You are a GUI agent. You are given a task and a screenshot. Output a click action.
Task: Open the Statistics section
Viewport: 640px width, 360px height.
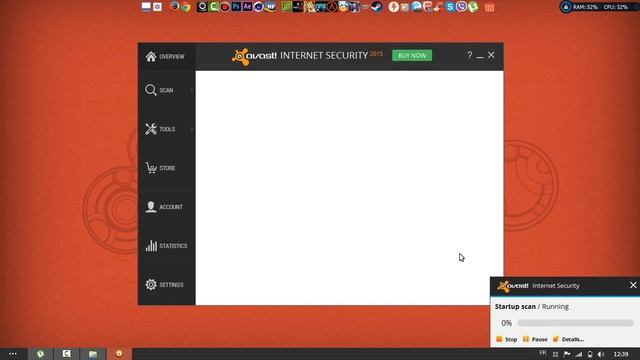pyautogui.click(x=167, y=246)
